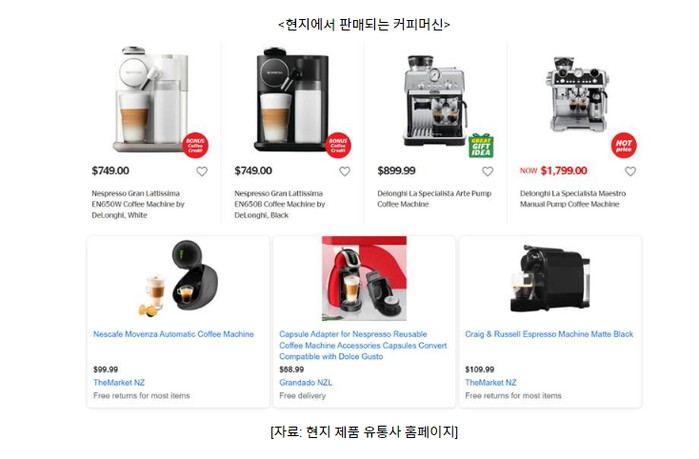Screen dimensions: 699x459
Task: Visit the Grandado NZL seller link
Action: (306, 382)
